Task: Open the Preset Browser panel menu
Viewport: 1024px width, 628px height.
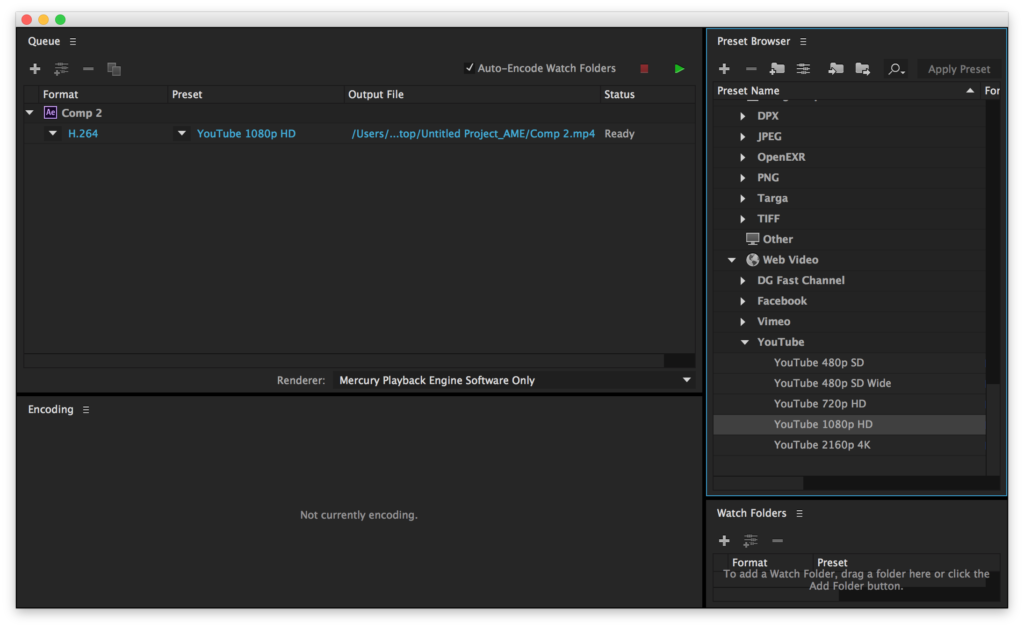Action: (x=803, y=41)
